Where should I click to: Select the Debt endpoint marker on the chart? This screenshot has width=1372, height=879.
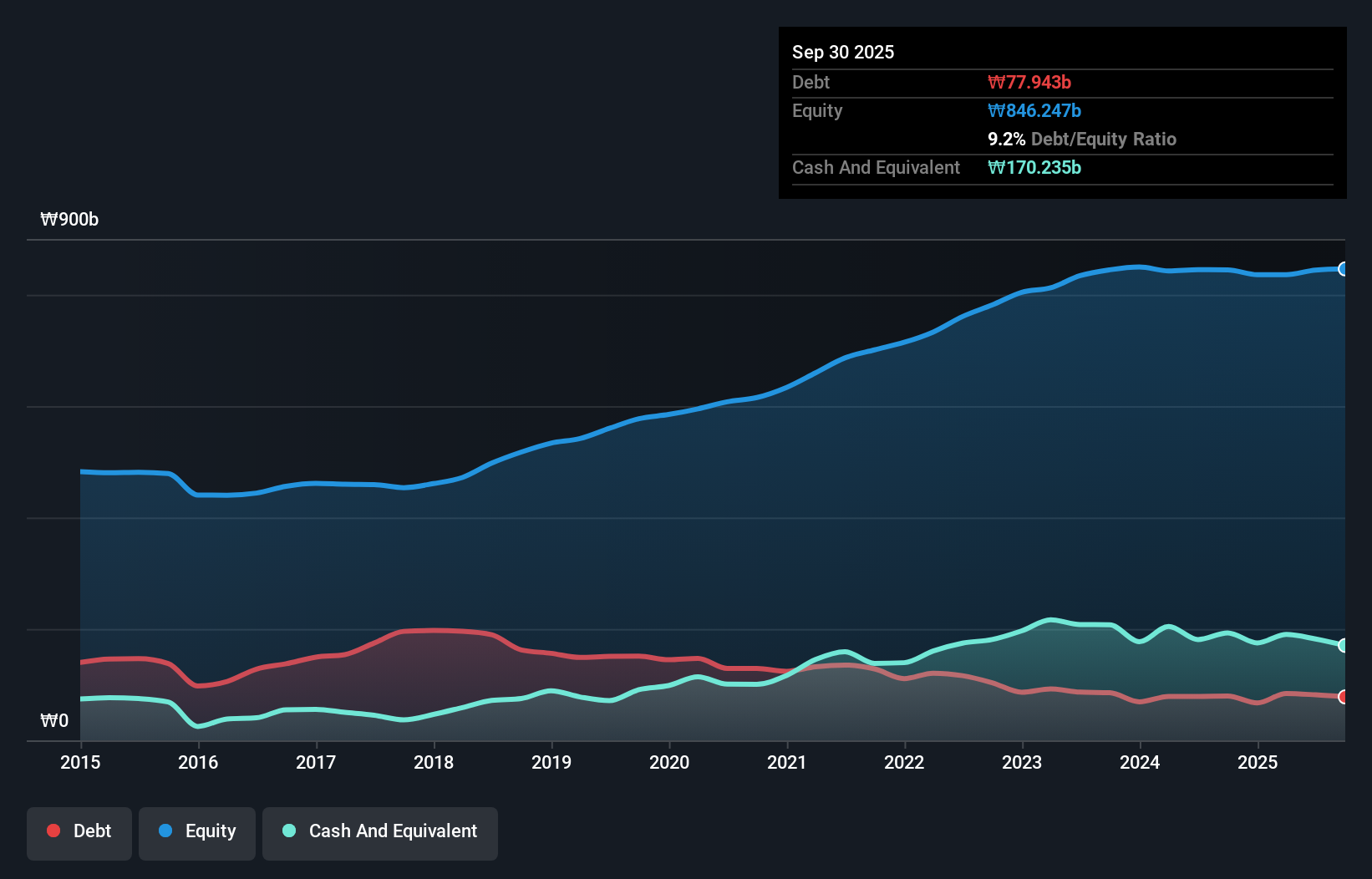click(1344, 696)
